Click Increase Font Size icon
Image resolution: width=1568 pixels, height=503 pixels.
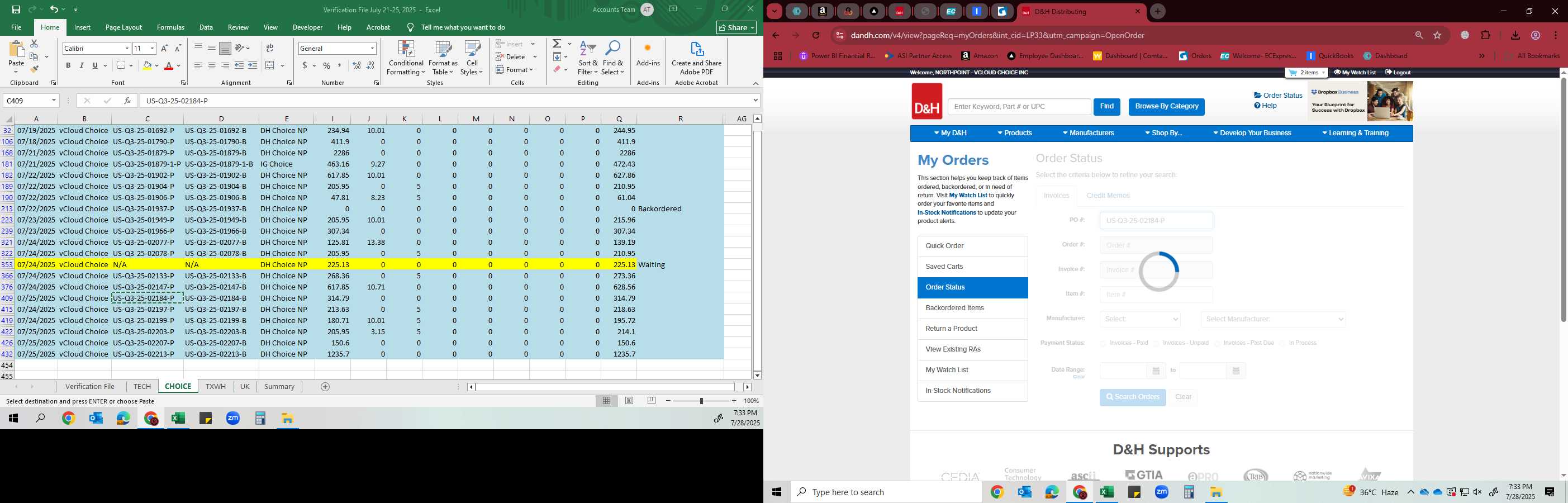coord(164,48)
